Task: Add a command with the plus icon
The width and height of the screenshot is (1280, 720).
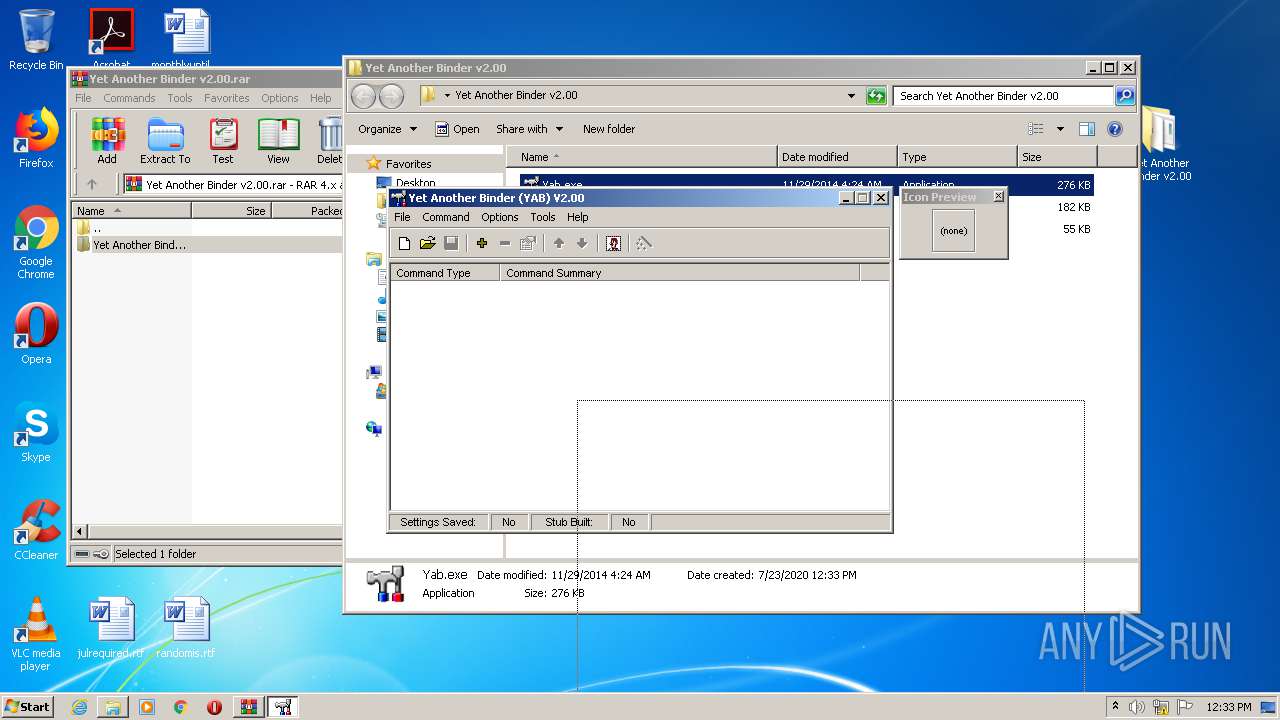Action: (x=481, y=243)
